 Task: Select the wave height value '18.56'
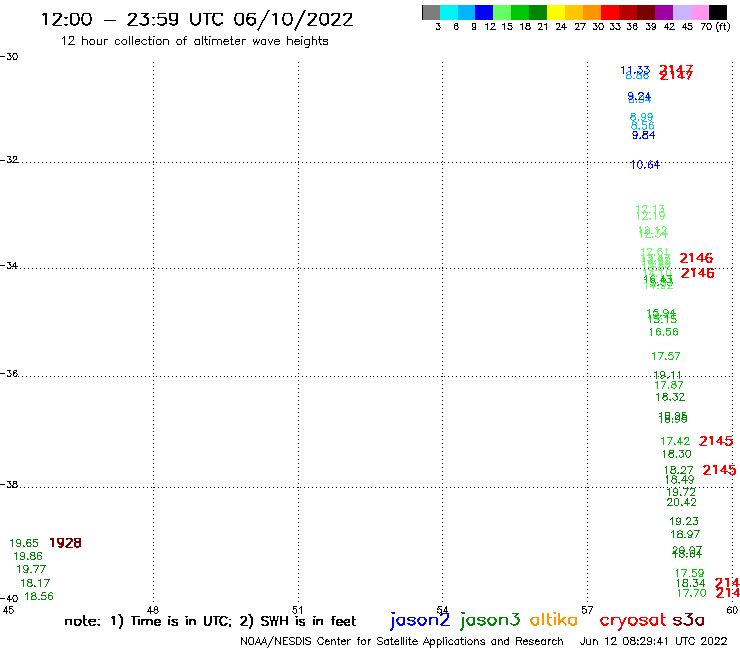pyautogui.click(x=39, y=597)
